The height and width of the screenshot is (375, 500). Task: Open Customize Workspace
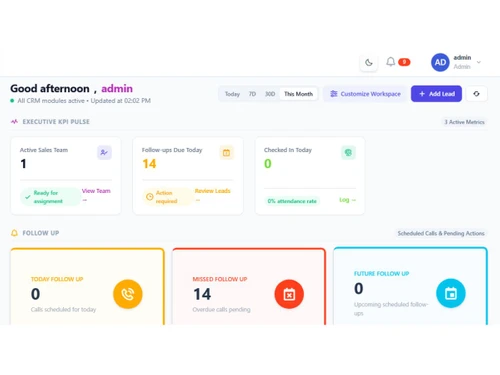(365, 94)
